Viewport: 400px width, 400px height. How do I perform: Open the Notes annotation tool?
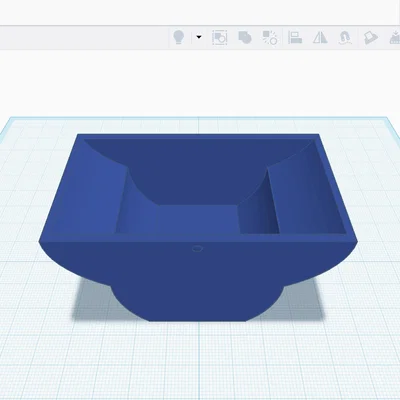coord(370,38)
